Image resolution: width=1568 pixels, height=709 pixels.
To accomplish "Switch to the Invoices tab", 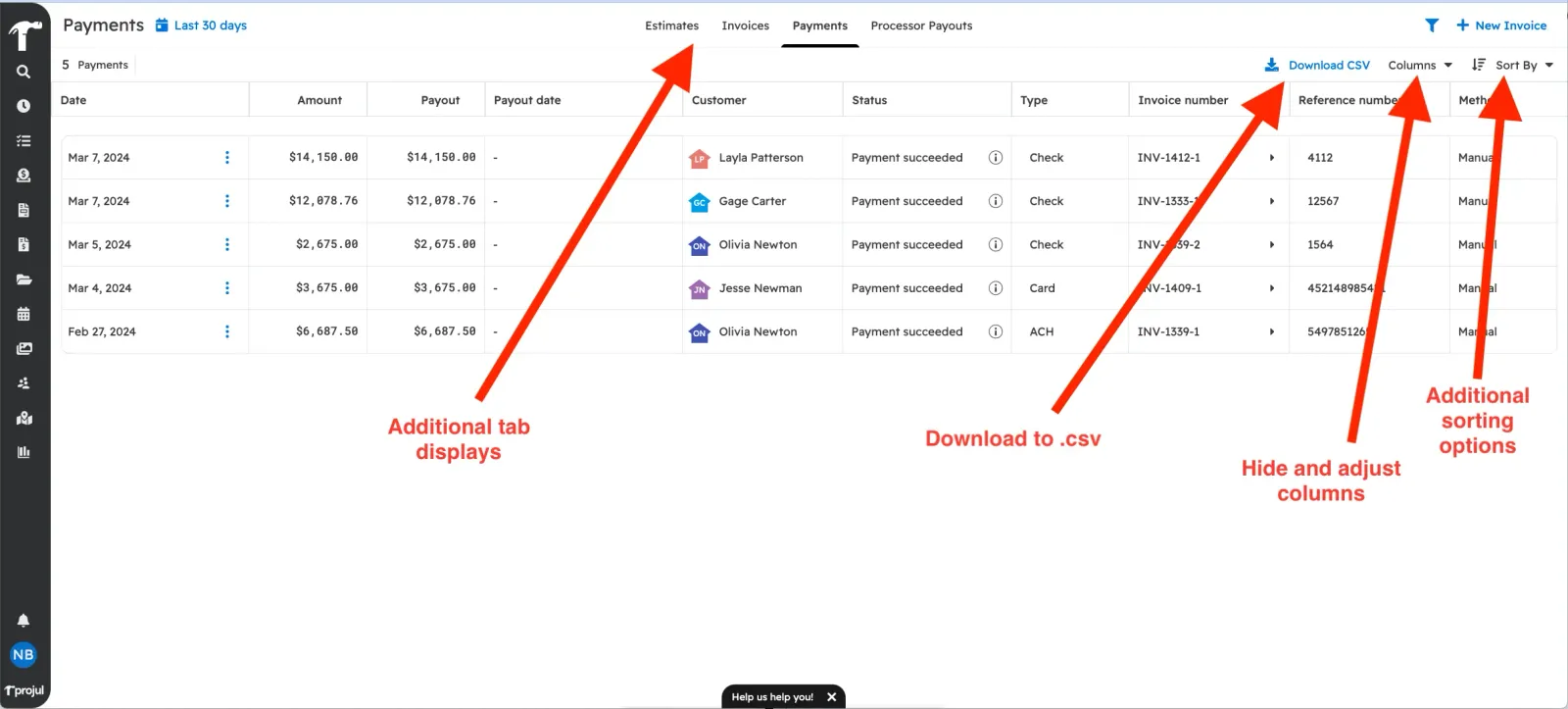I will tap(746, 25).
